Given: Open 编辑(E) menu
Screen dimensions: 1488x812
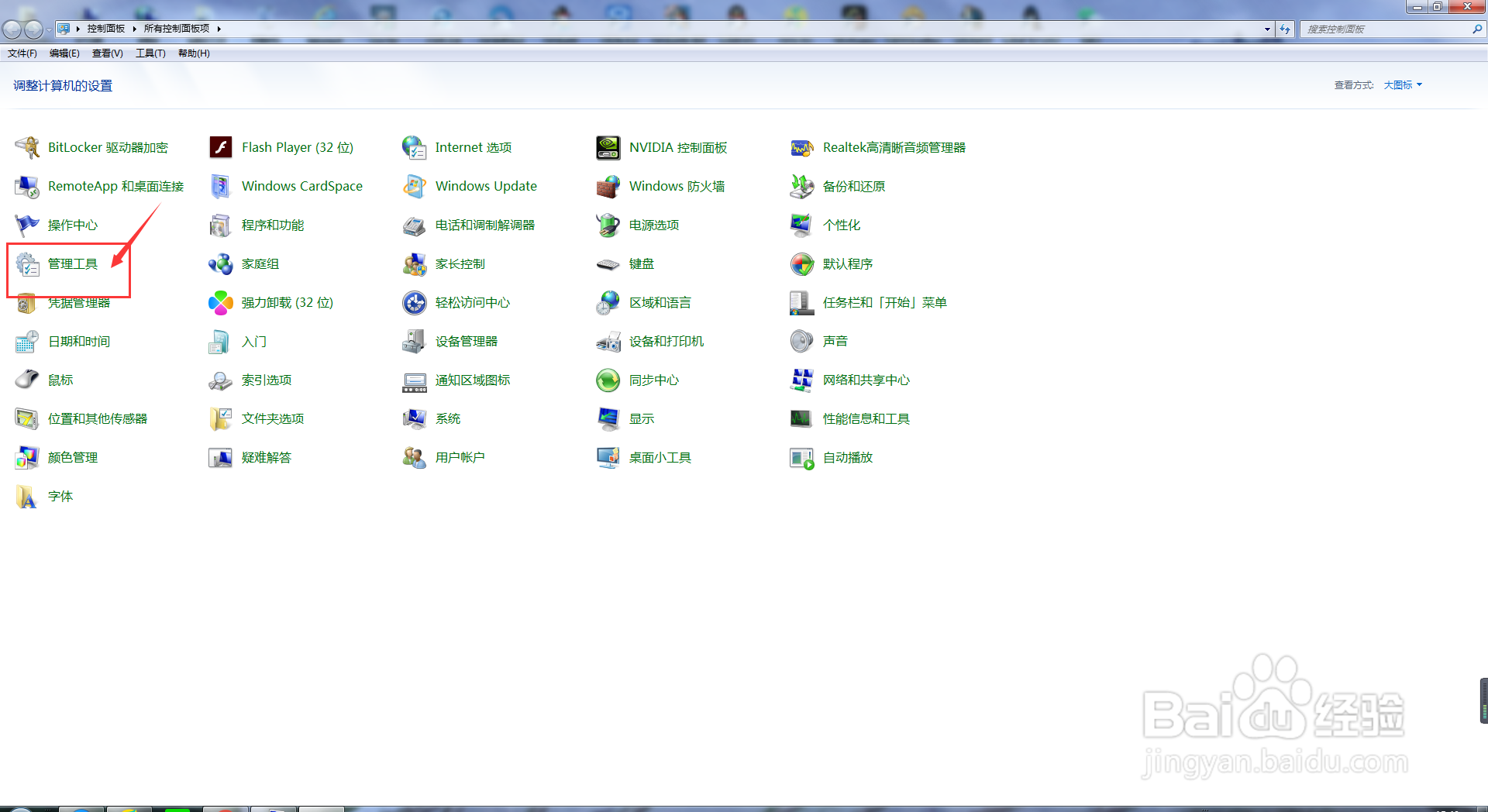Looking at the screenshot, I should [64, 53].
